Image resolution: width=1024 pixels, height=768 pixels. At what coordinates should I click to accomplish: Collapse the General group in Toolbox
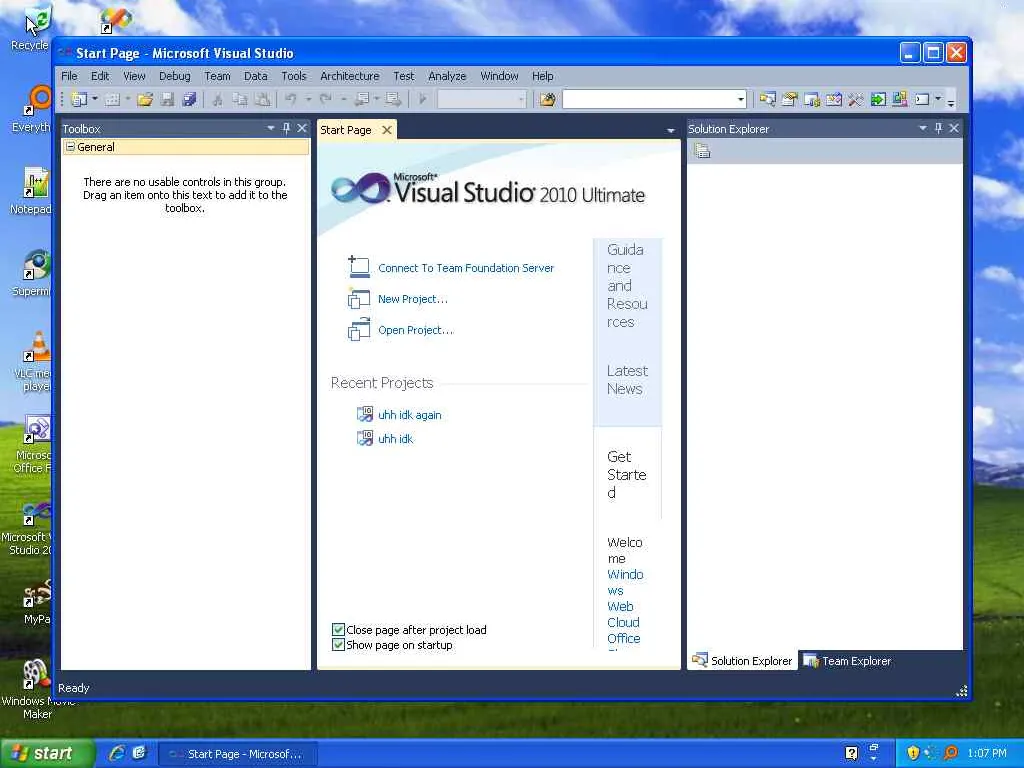pos(71,147)
